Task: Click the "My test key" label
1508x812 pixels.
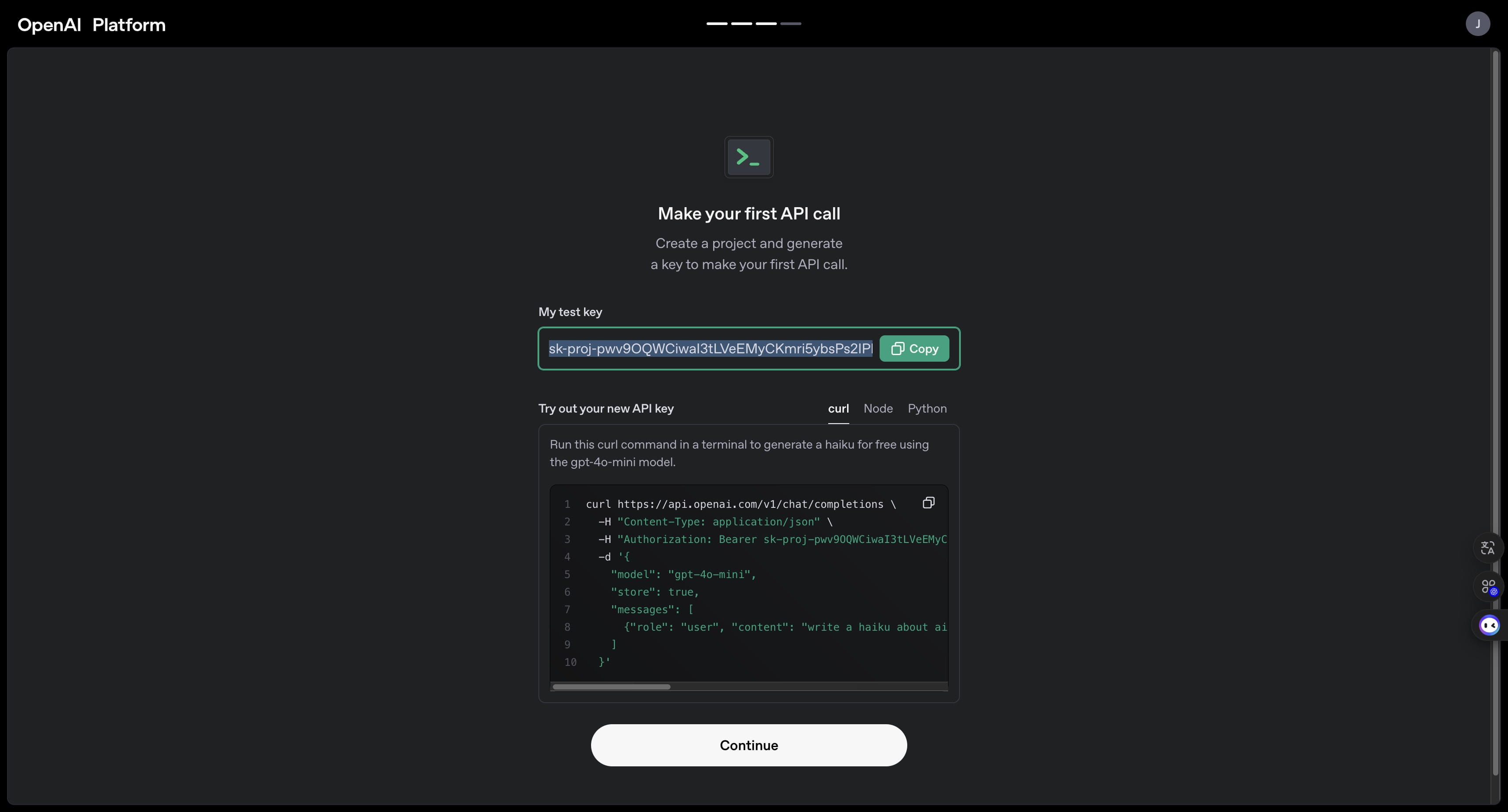Action: [x=570, y=312]
